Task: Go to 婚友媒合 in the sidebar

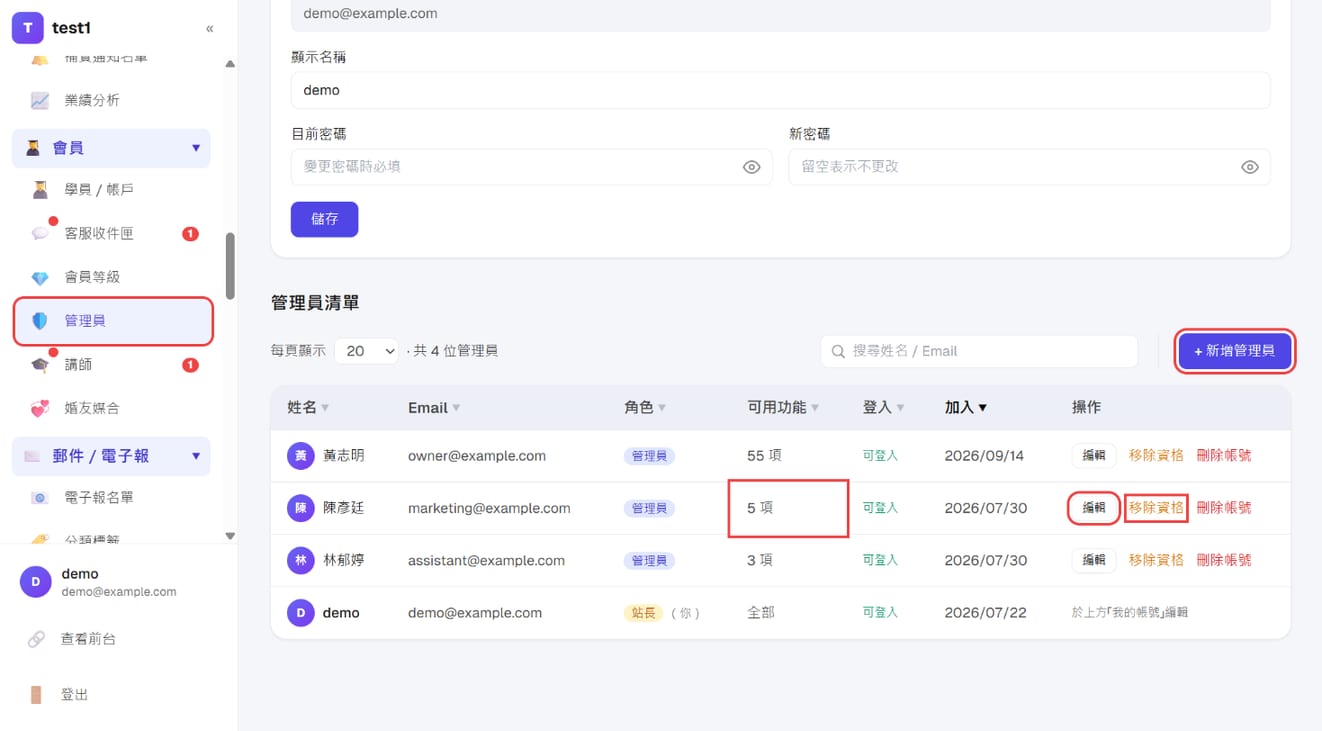Action: point(111,408)
